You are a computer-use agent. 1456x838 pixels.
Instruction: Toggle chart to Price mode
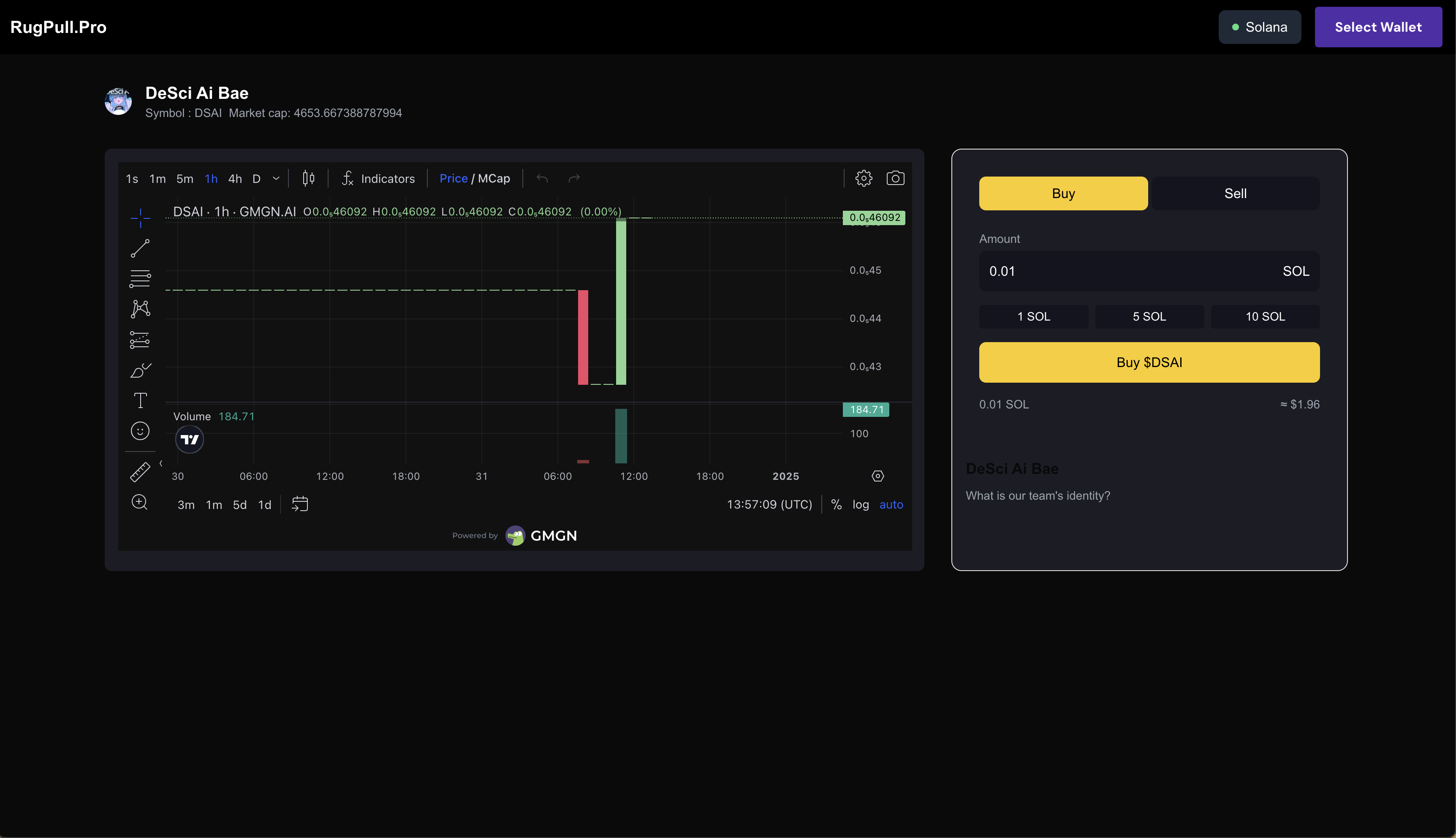click(453, 178)
